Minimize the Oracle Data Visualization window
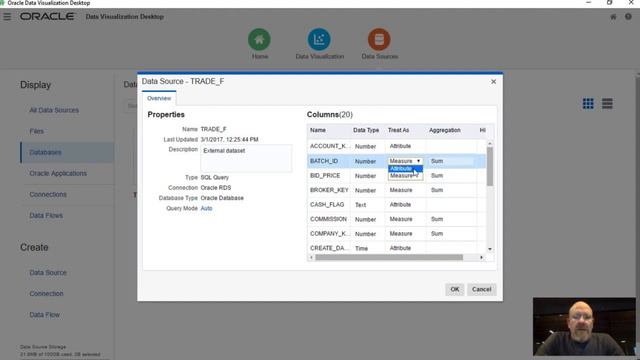Image resolution: width=640 pixels, height=360 pixels. pos(588,2)
